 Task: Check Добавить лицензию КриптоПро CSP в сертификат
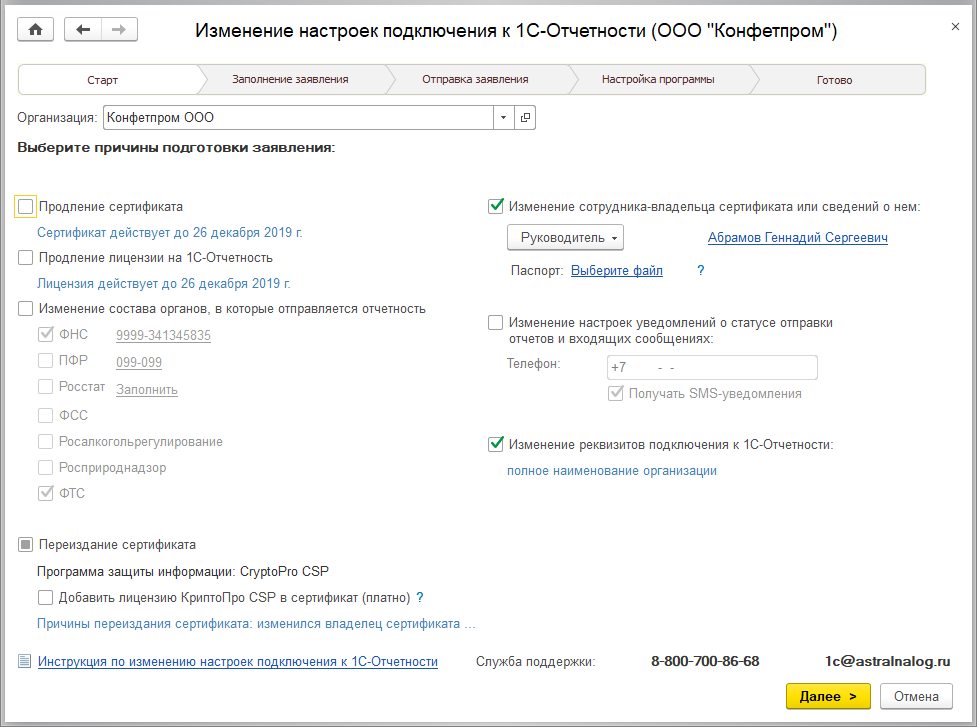45,597
